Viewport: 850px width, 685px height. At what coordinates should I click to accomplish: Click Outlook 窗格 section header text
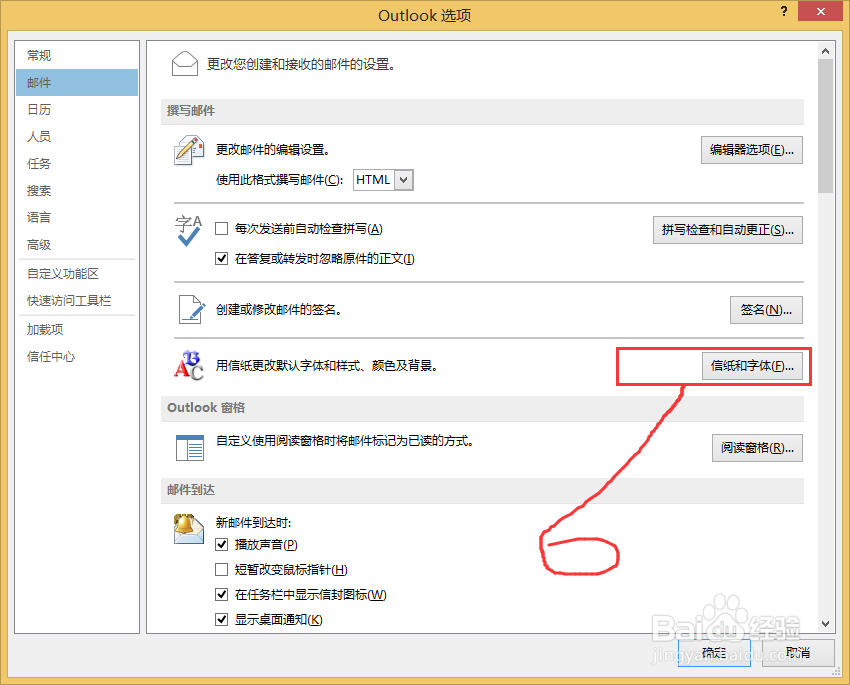coord(206,408)
